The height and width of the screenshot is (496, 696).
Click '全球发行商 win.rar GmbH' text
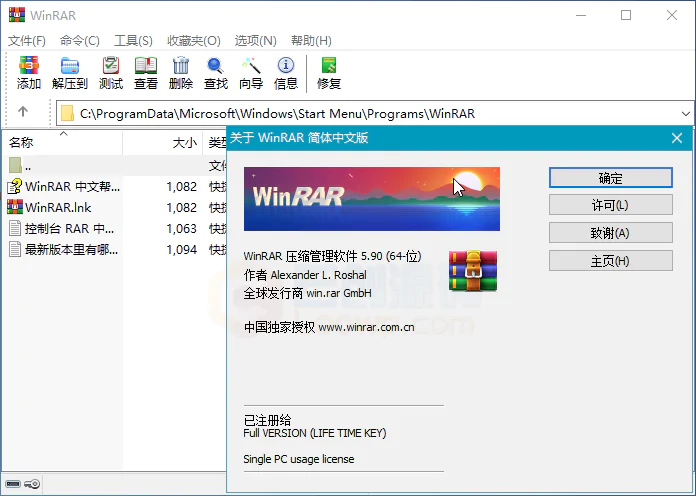[x=308, y=293]
